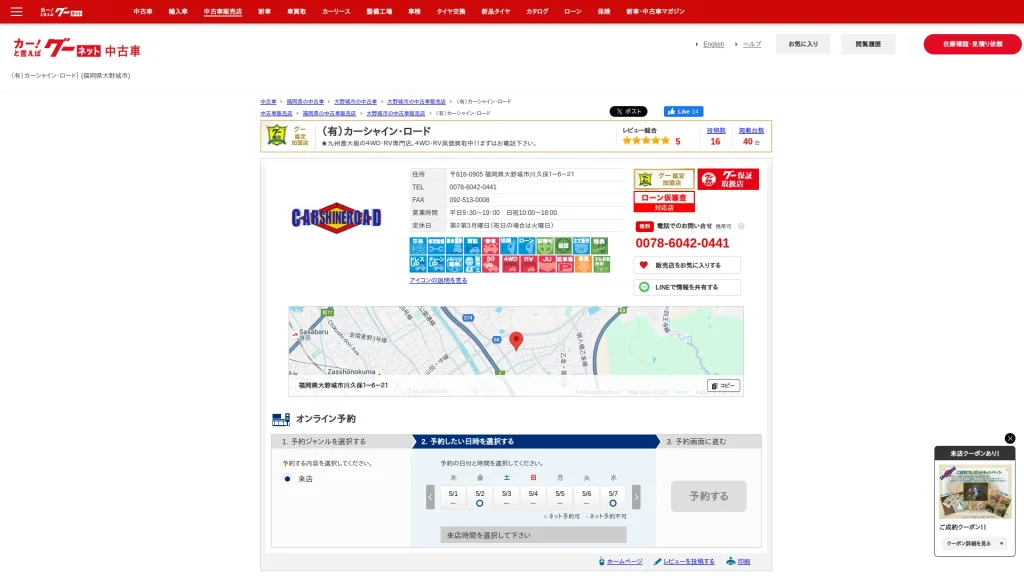Click the お気に入り button
Image resolution: width=1024 pixels, height=576 pixels.
803,44
